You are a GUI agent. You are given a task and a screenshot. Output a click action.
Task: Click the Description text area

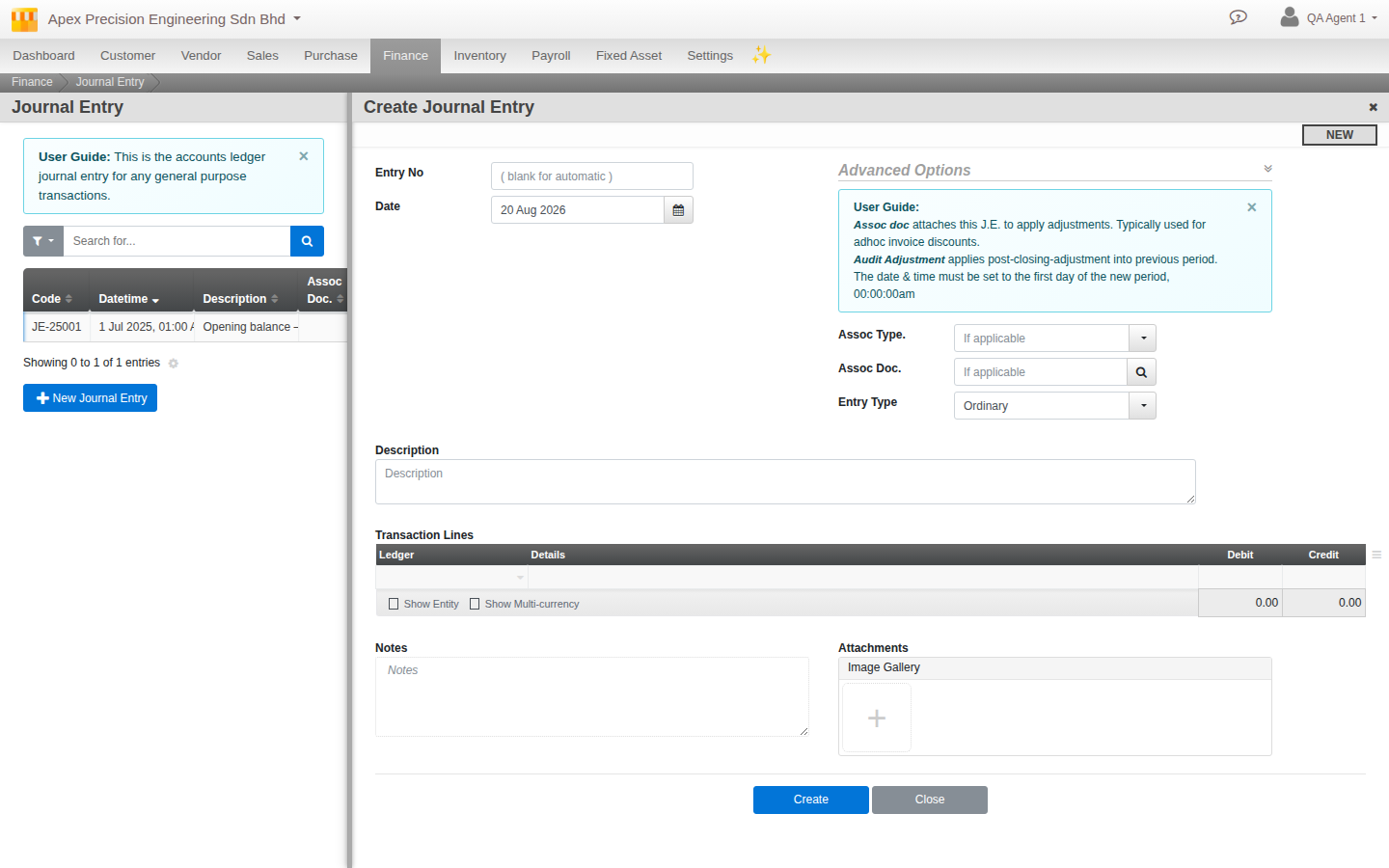click(x=785, y=481)
